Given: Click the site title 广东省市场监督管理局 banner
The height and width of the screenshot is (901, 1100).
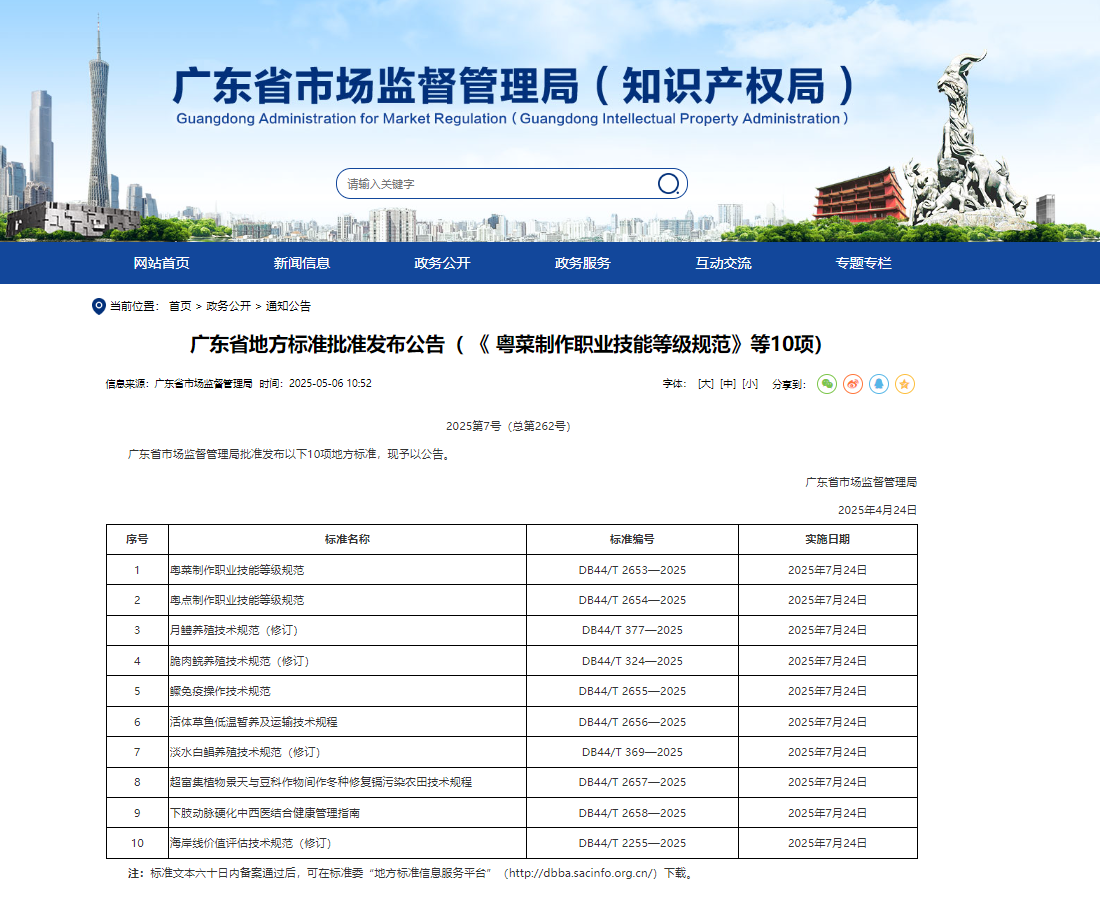Looking at the screenshot, I should pyautogui.click(x=512, y=95).
